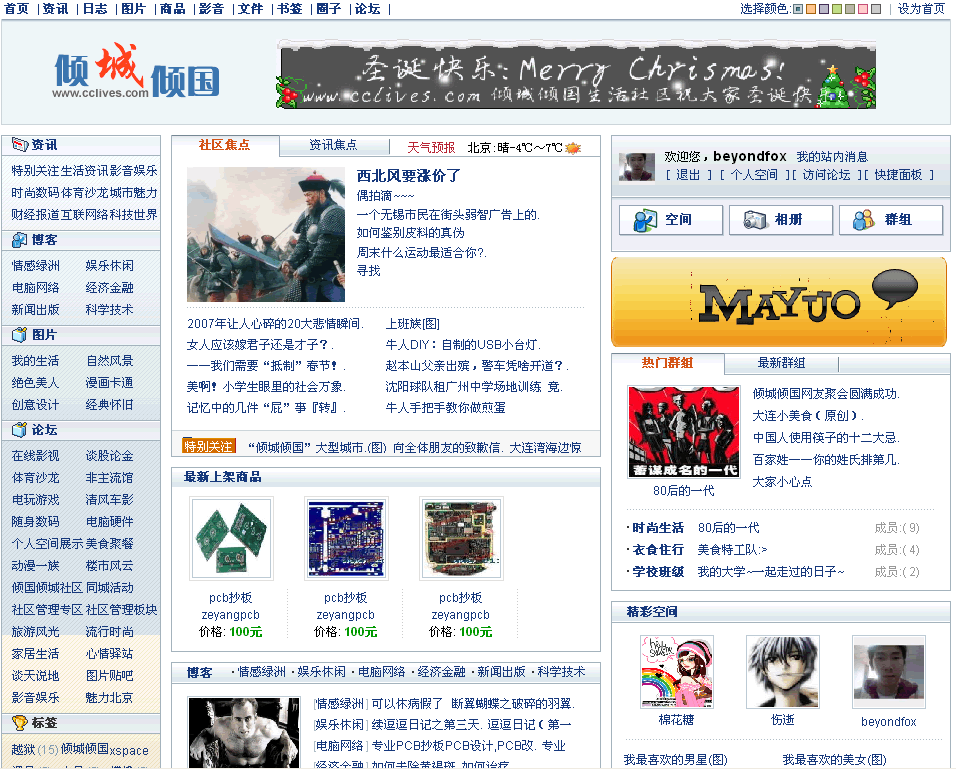Open the 个人空间 link
This screenshot has width=956, height=770.
[754, 175]
